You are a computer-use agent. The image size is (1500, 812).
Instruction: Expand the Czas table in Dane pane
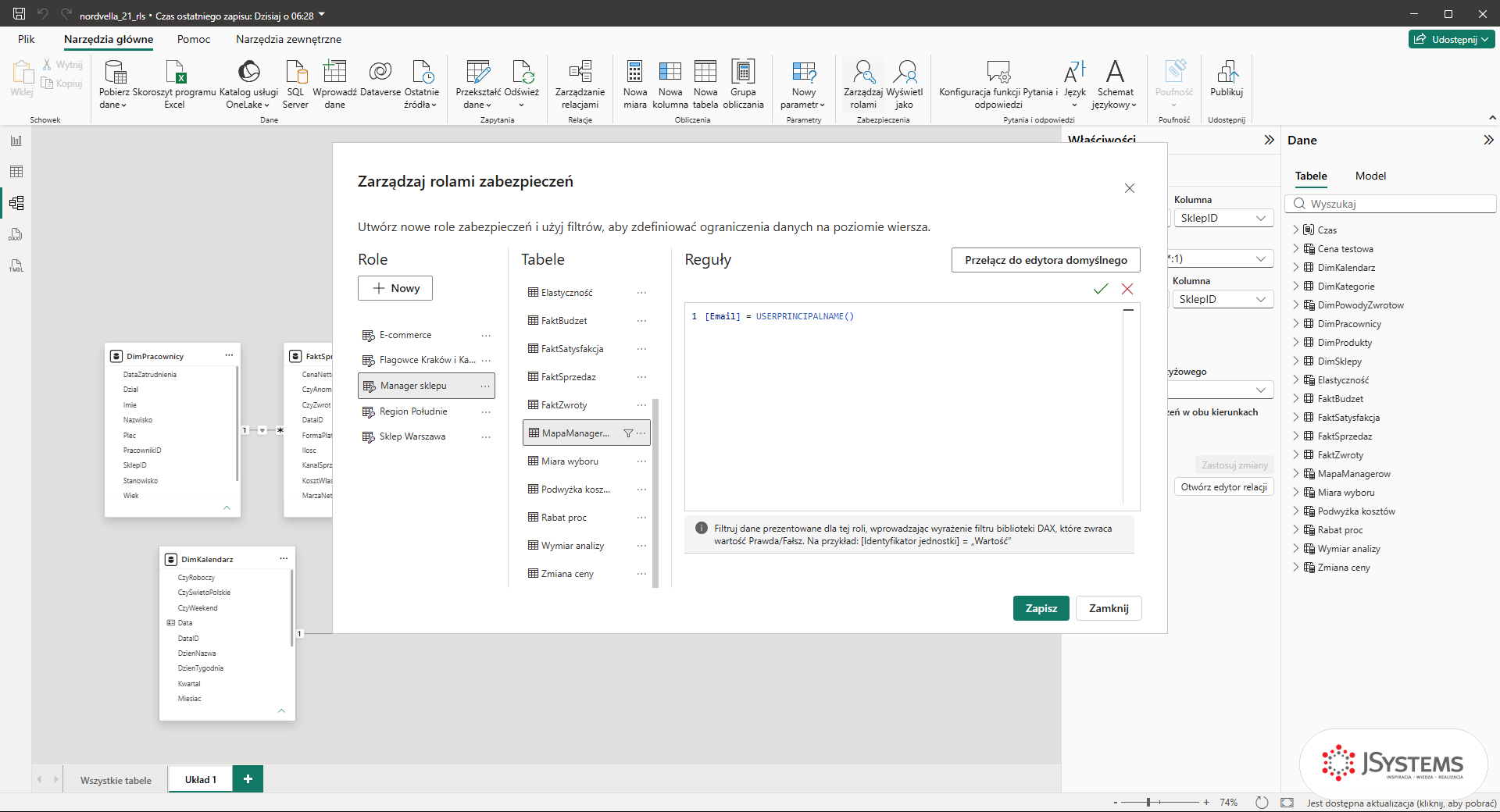(x=1296, y=230)
